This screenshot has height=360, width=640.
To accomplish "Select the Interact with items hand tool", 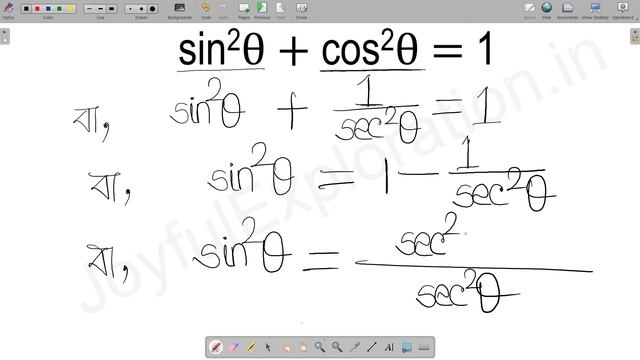I will pos(285,347).
